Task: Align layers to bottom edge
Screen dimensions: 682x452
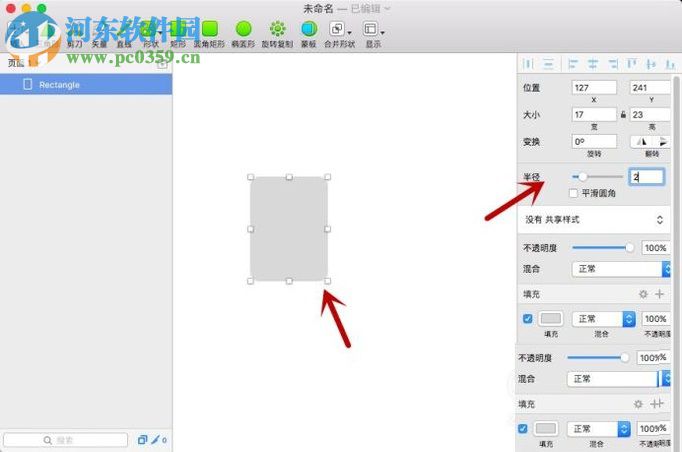Action: coord(670,64)
